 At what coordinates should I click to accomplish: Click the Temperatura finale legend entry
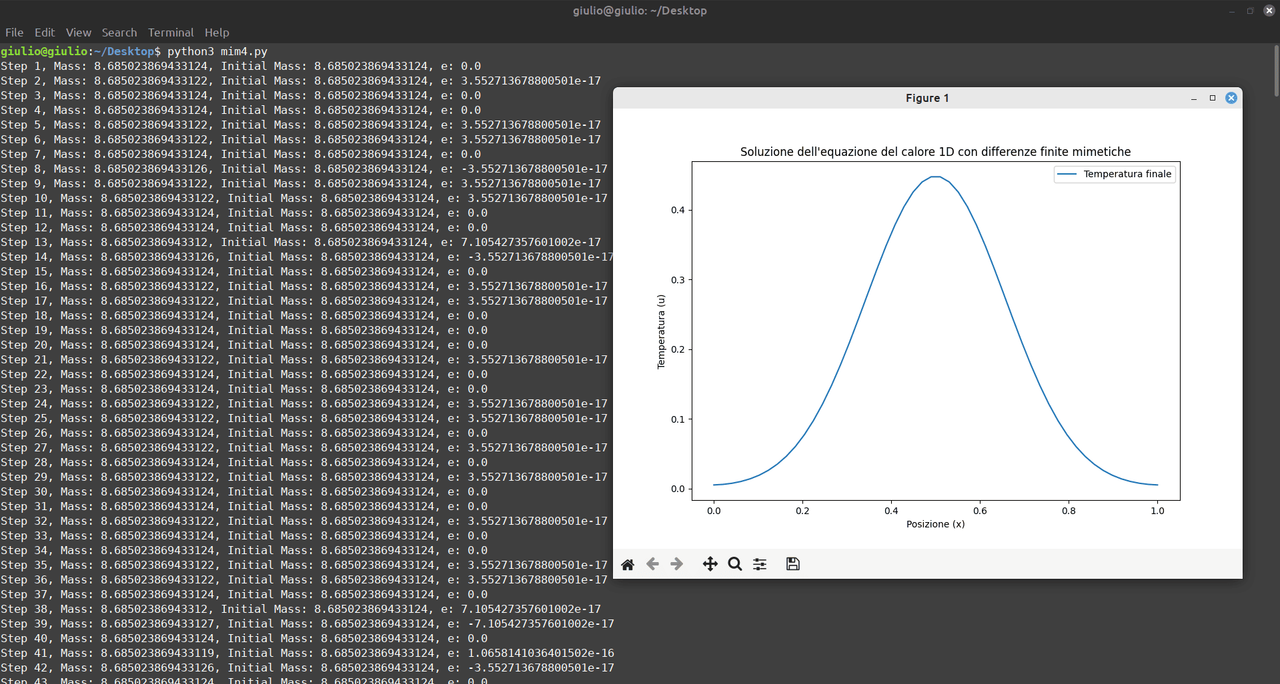coord(1116,174)
